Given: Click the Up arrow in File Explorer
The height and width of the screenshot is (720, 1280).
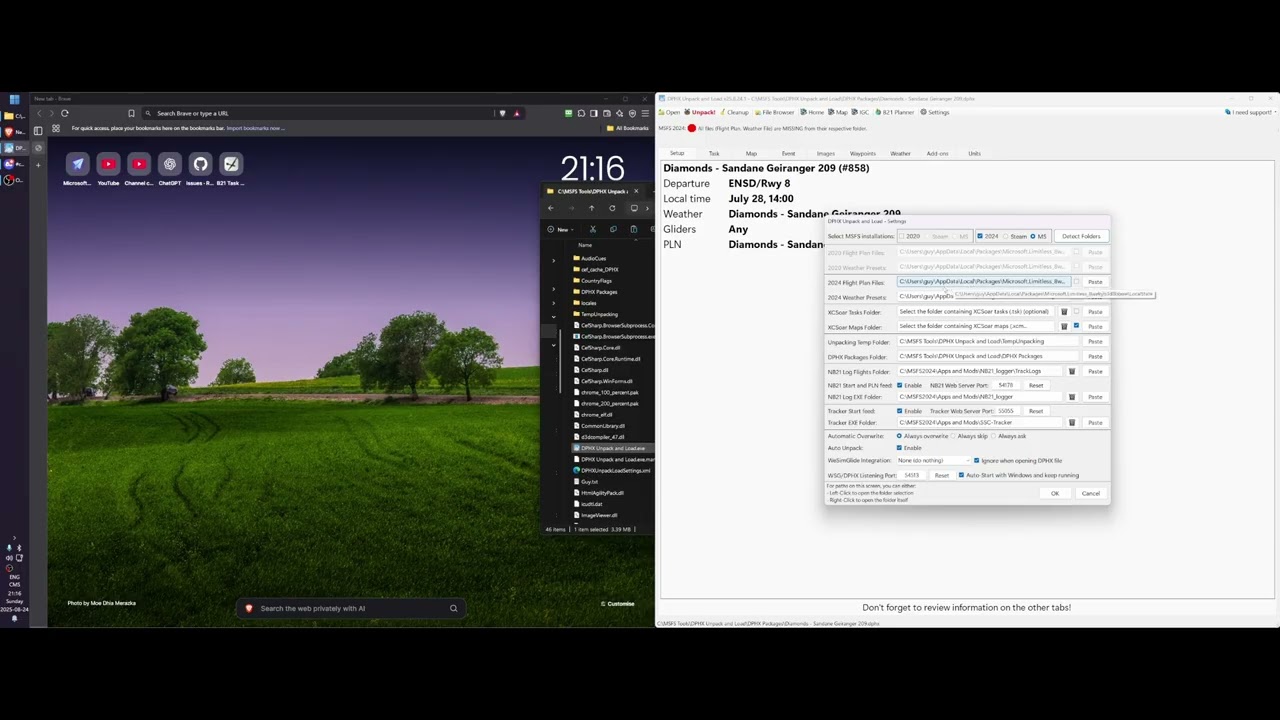Looking at the screenshot, I should click(x=591, y=208).
